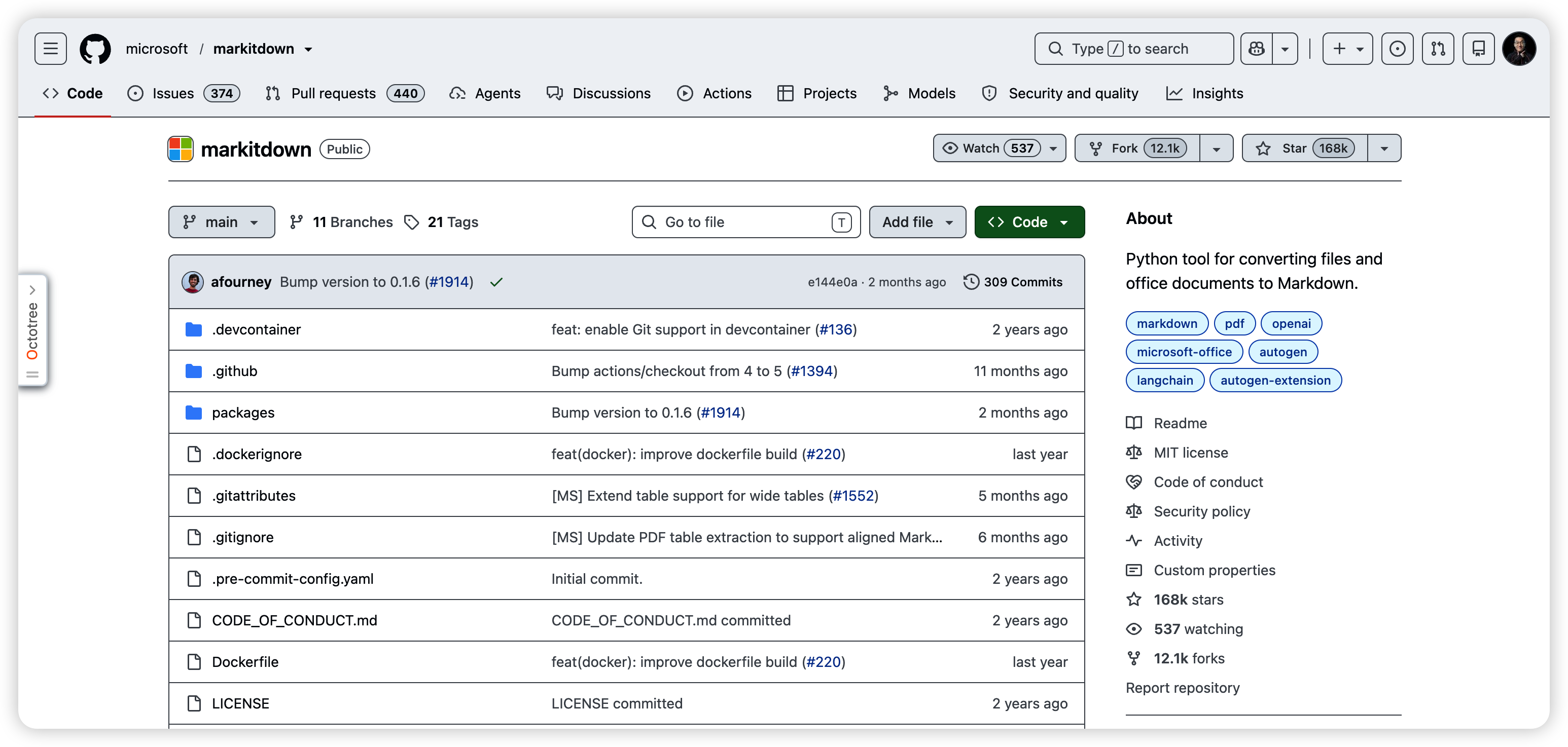View the 309 Commits history
This screenshot has width=1568, height=747.
[x=1013, y=282]
